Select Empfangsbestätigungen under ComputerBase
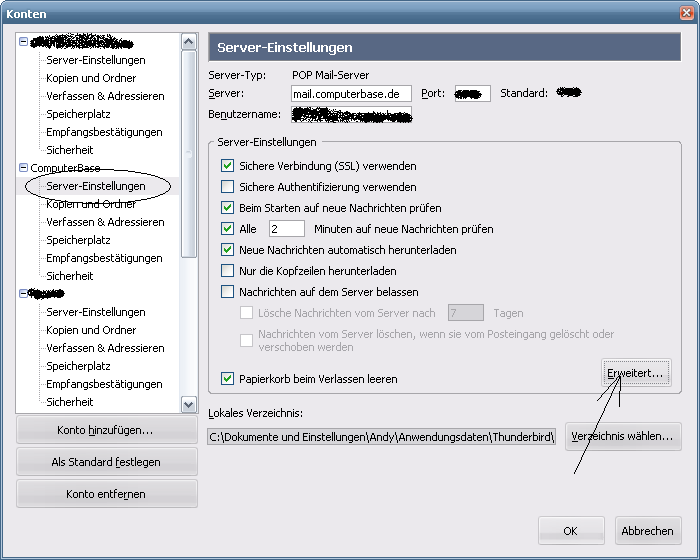Screen dimensions: 700x560 point(104,258)
